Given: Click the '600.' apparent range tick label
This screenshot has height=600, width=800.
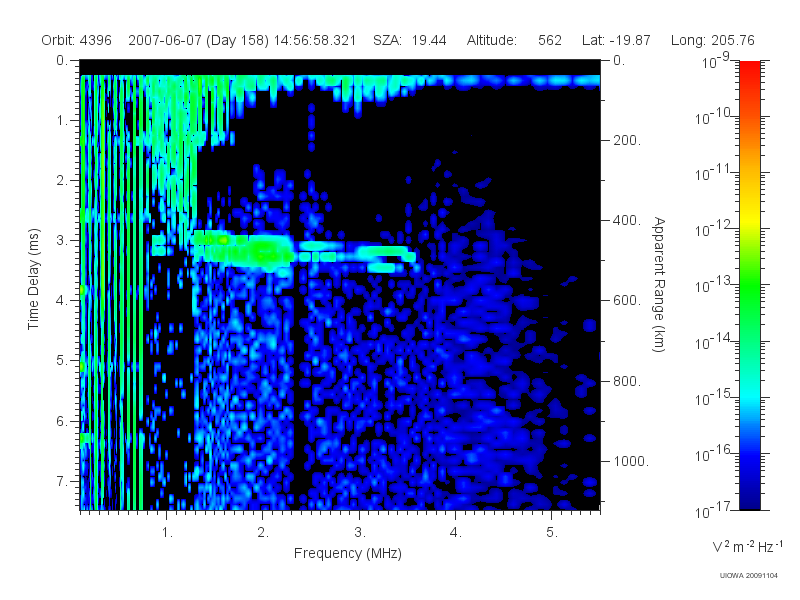Looking at the screenshot, I should [x=627, y=301].
